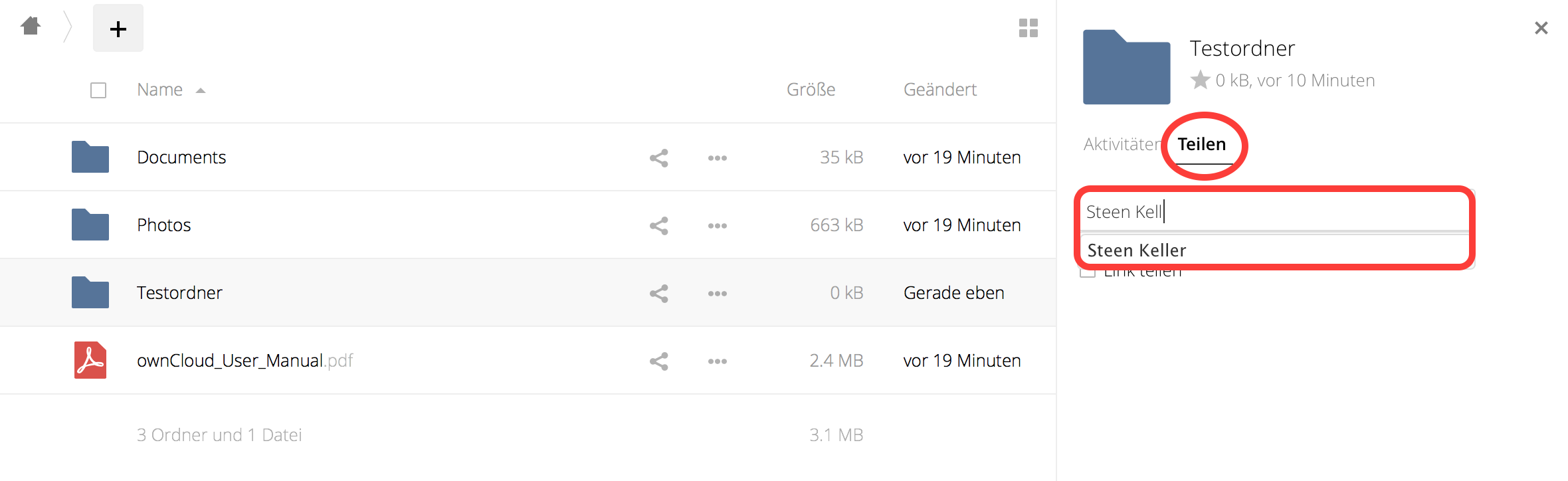Click the share user search field
This screenshot has height=481, width=1568.
coord(1276,212)
